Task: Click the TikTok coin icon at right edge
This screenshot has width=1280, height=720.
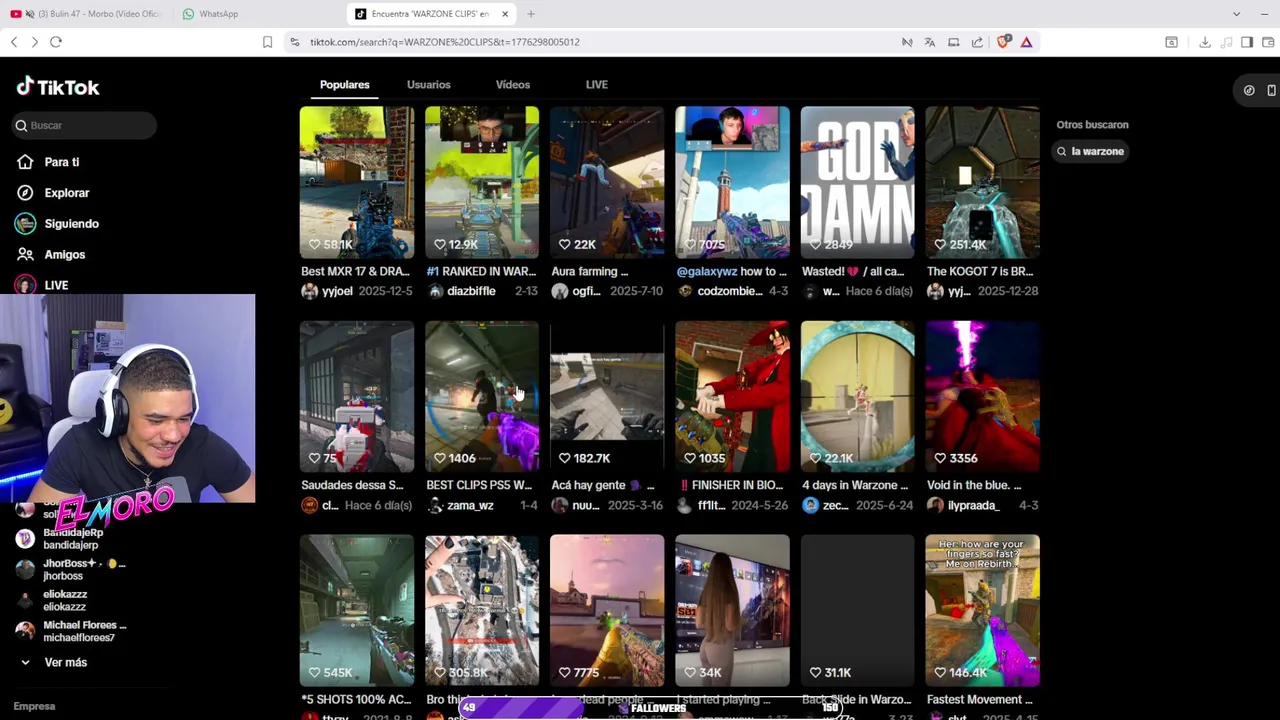Action: click(x=1249, y=90)
